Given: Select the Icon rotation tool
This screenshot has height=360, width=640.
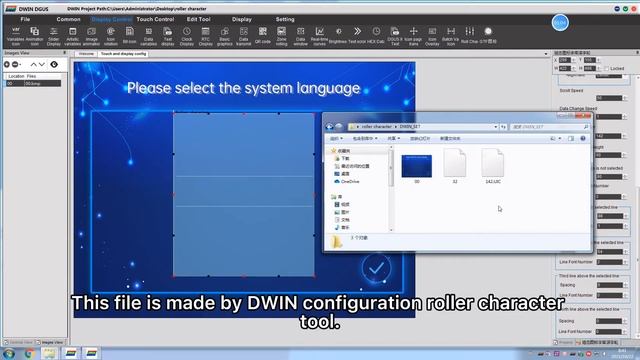Looking at the screenshot, I should click(111, 36).
